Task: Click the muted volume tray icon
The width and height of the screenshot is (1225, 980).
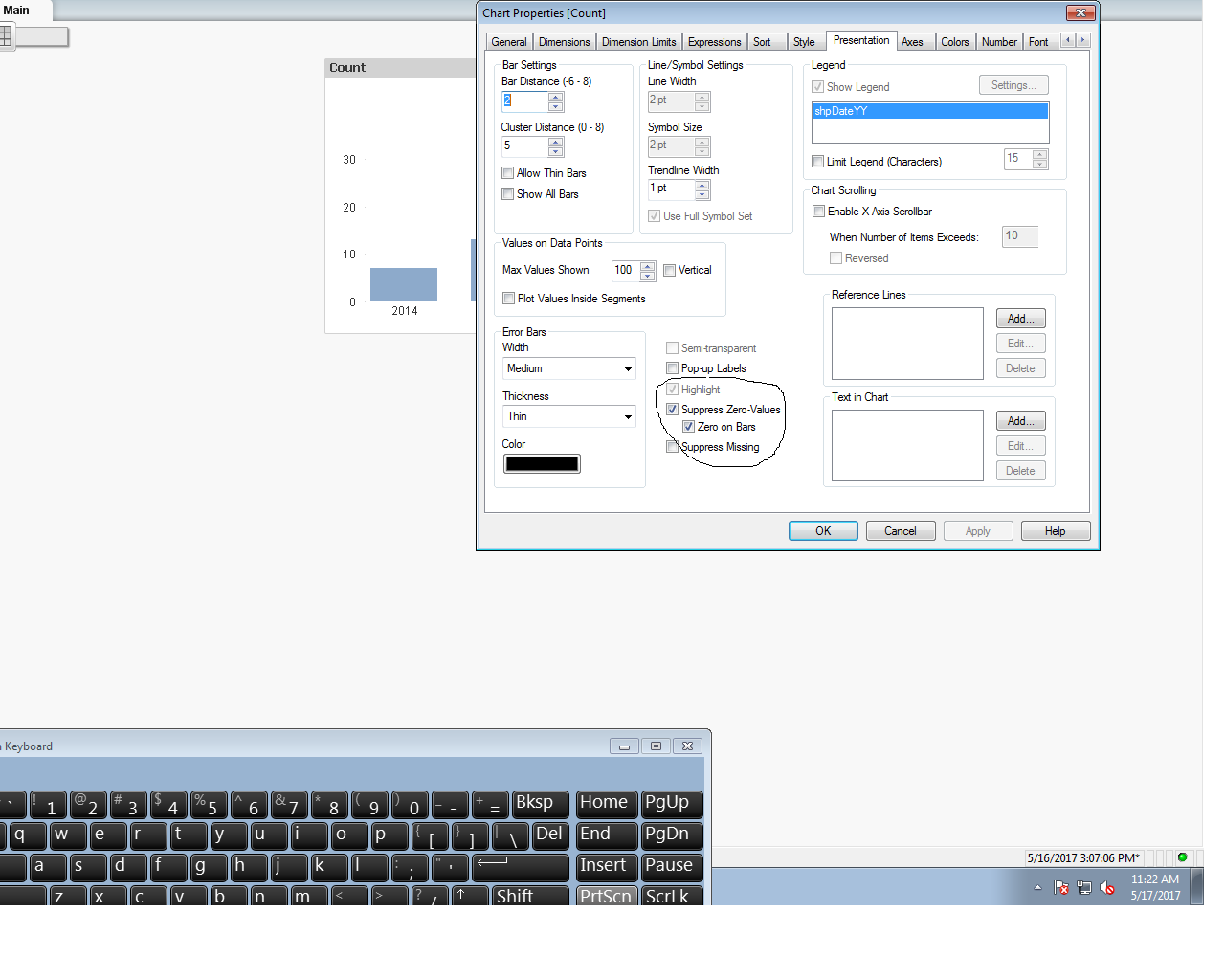Action: coord(1107,888)
